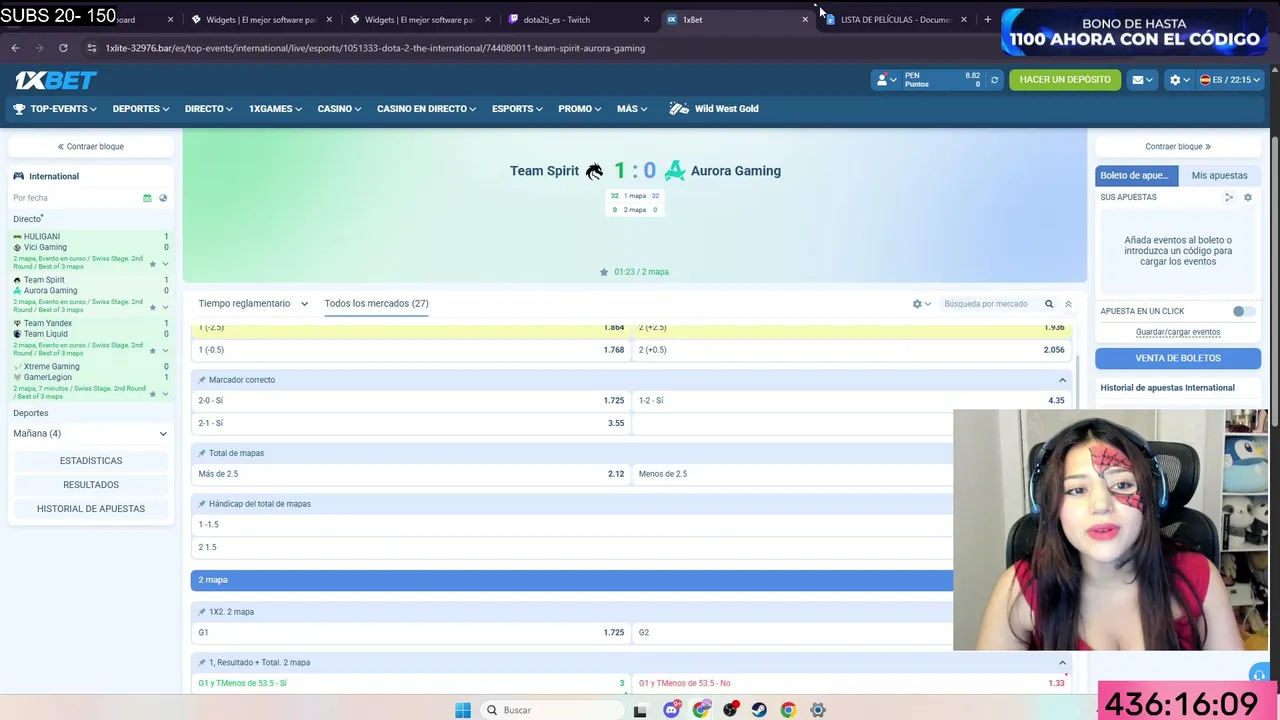Bet on 1-2 - Sí at 4.35
The width and height of the screenshot is (1280, 720).
tap(851, 401)
